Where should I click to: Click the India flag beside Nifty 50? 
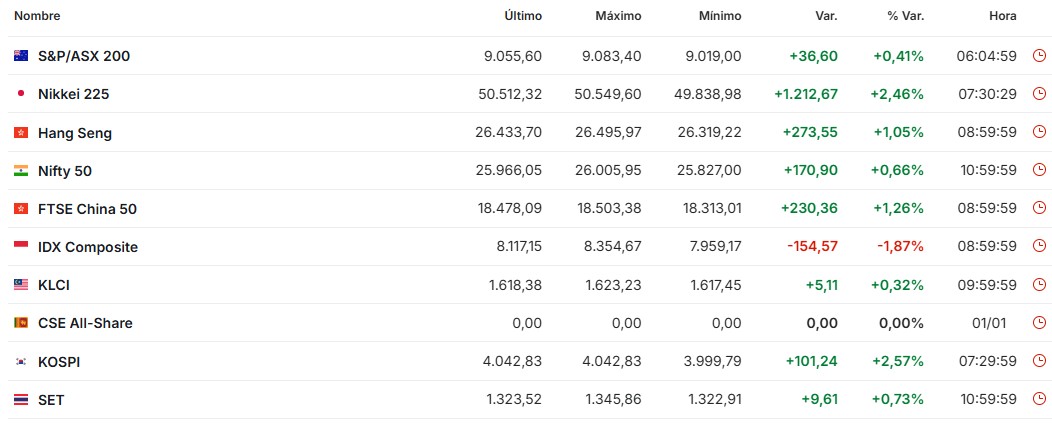point(20,171)
